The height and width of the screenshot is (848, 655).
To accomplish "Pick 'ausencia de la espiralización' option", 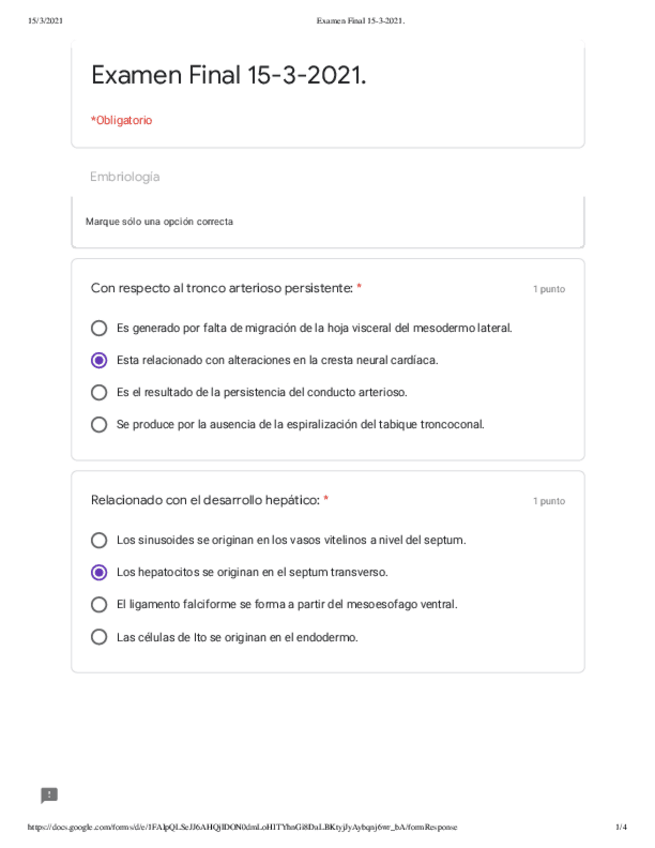I will (x=99, y=424).
